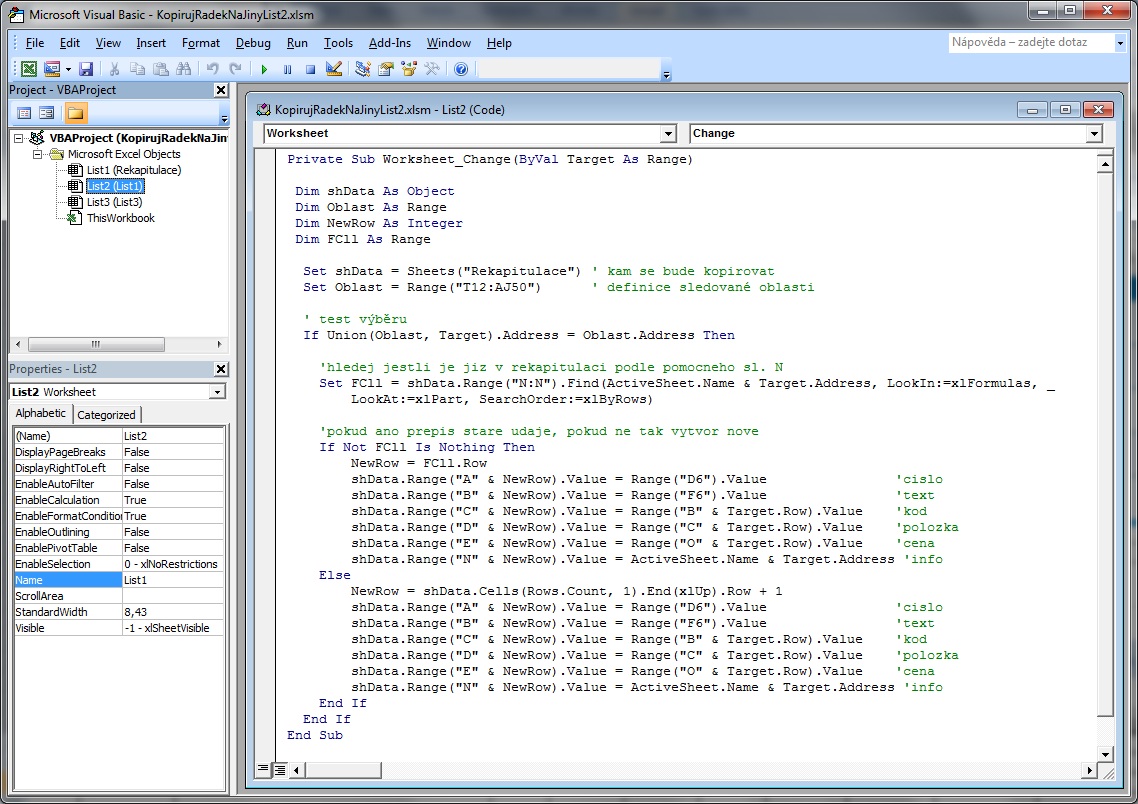Open the Change procedure dropdown
This screenshot has width=1138, height=804.
click(x=1094, y=134)
